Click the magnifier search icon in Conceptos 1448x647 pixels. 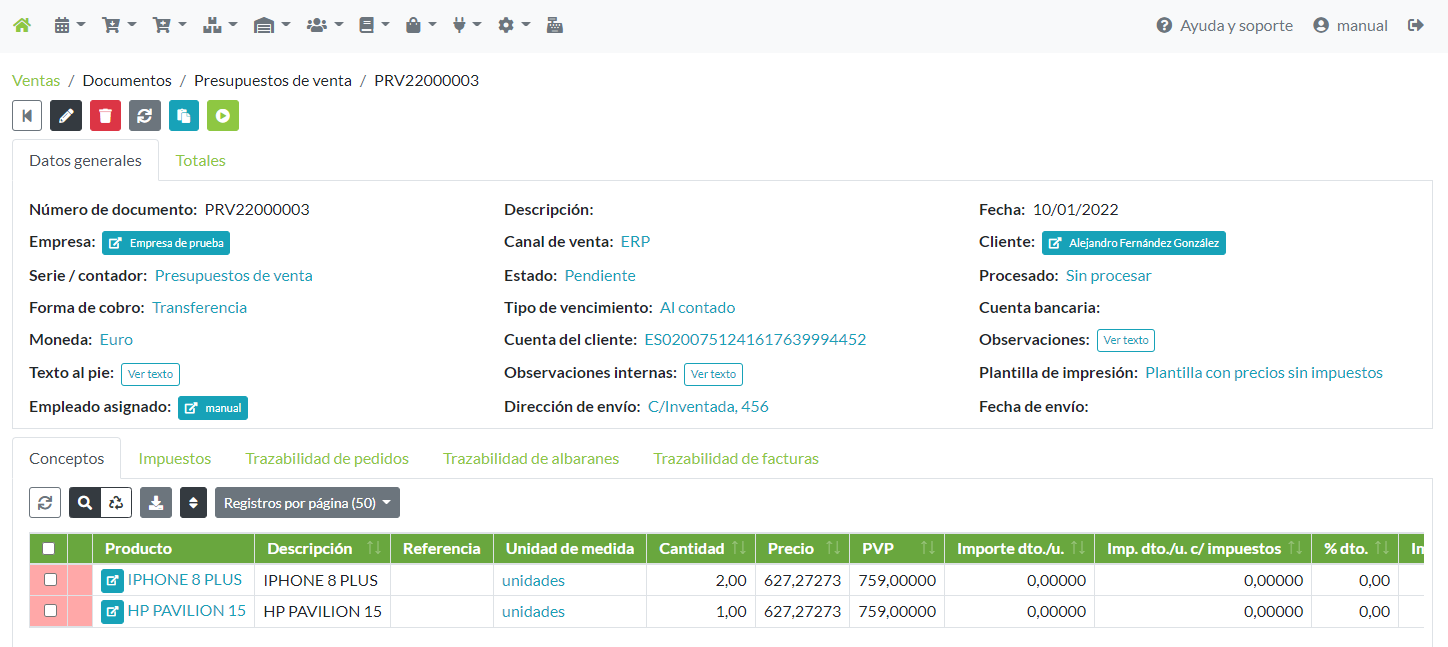pyautogui.click(x=85, y=503)
